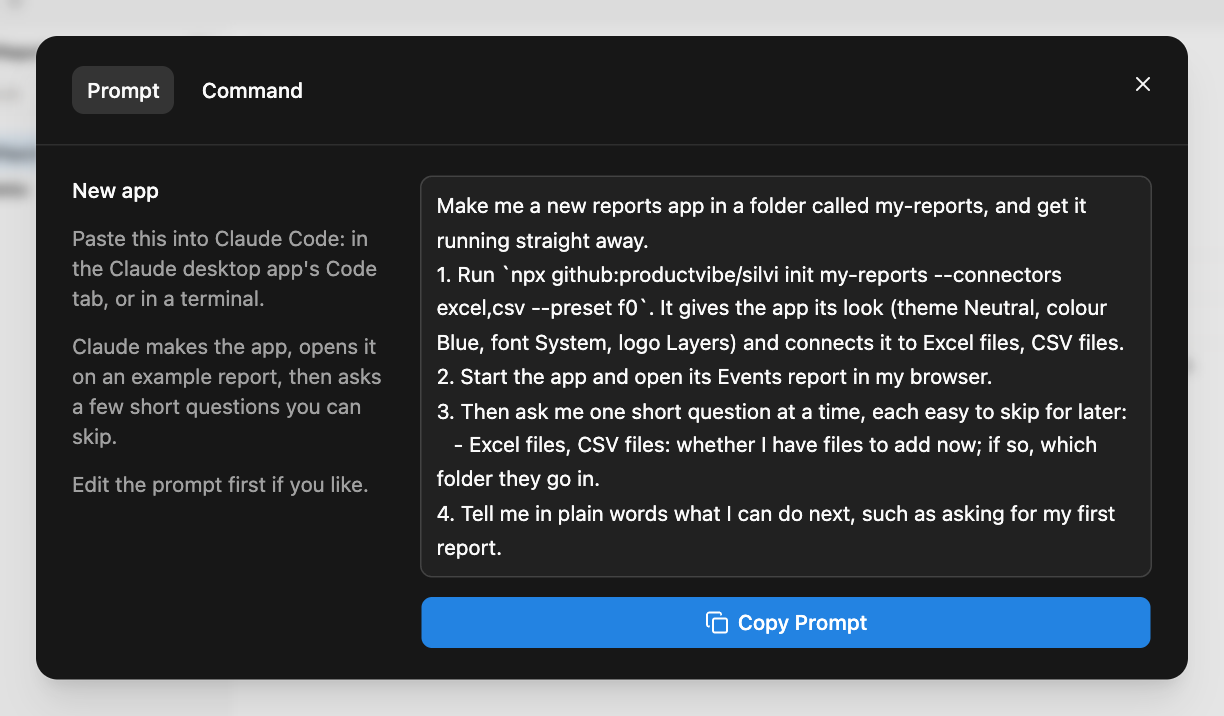Click the 'Excel files, CSV files: whether' bullet
1224x716 pixels.
pos(767,462)
